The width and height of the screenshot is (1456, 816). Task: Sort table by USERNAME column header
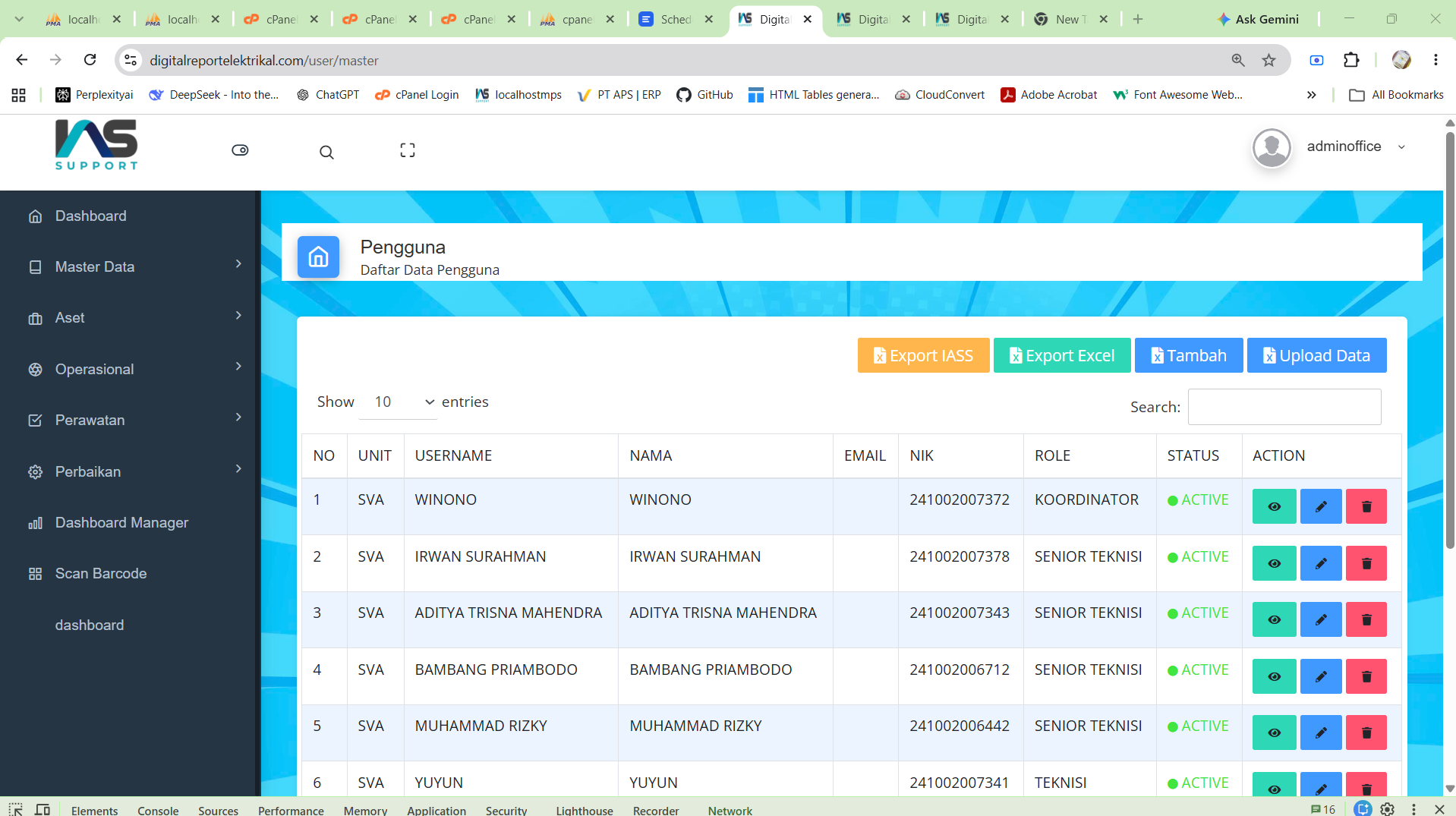point(511,455)
